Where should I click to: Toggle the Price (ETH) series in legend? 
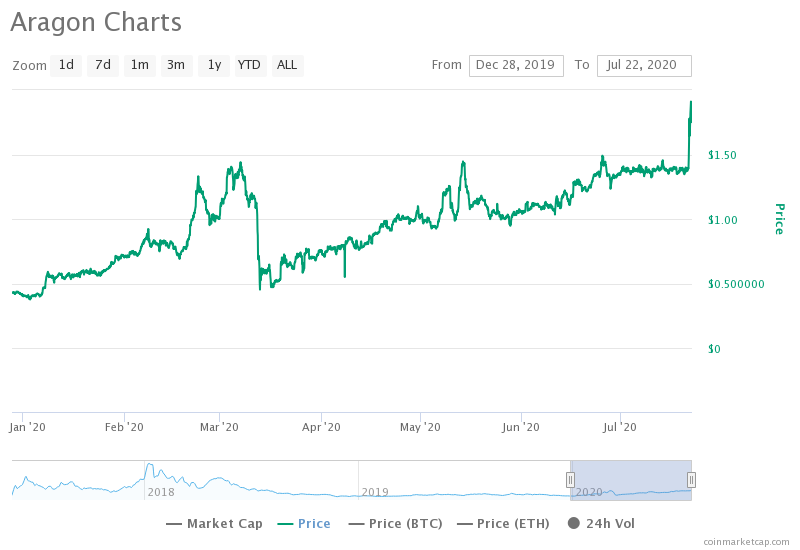point(503,523)
